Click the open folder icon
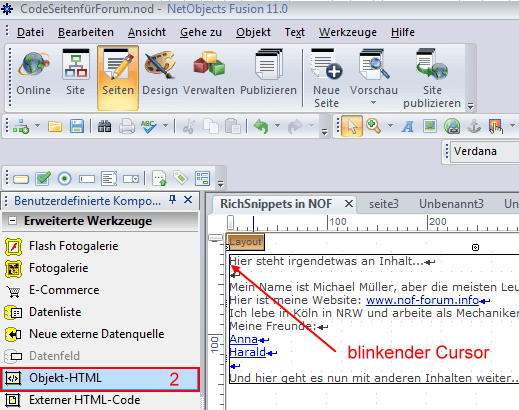Screen dimensions: 519x410 pyautogui.click(x=55, y=127)
